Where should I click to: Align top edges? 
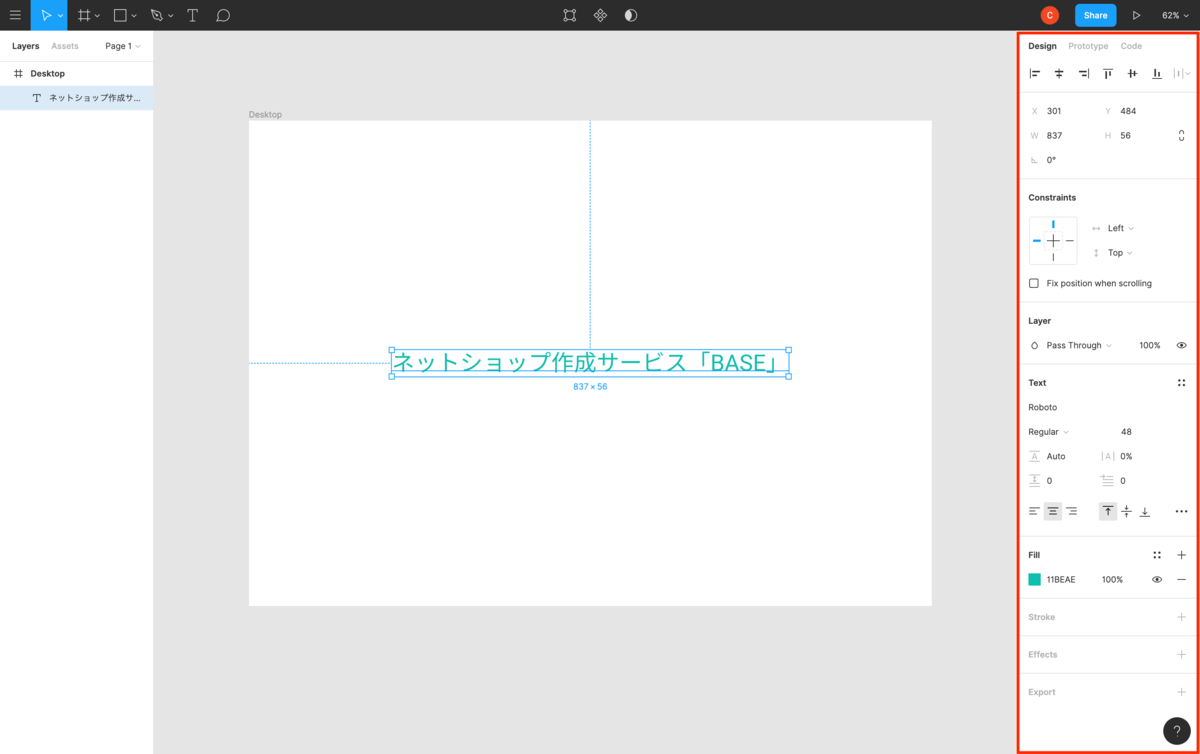(x=1108, y=73)
